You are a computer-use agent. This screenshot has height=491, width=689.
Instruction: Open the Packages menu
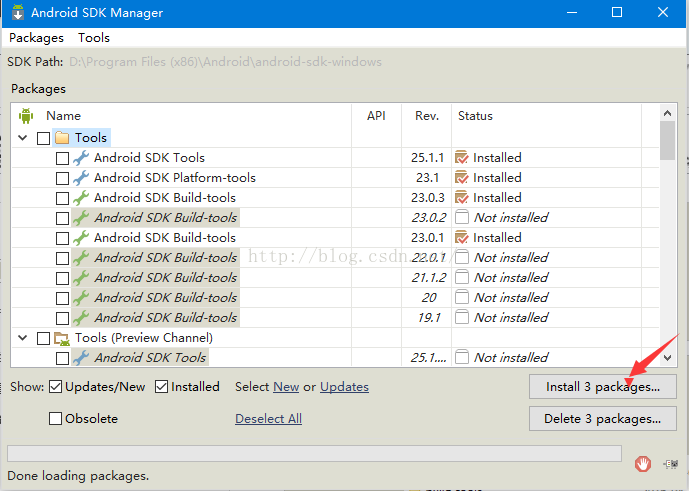(36, 38)
